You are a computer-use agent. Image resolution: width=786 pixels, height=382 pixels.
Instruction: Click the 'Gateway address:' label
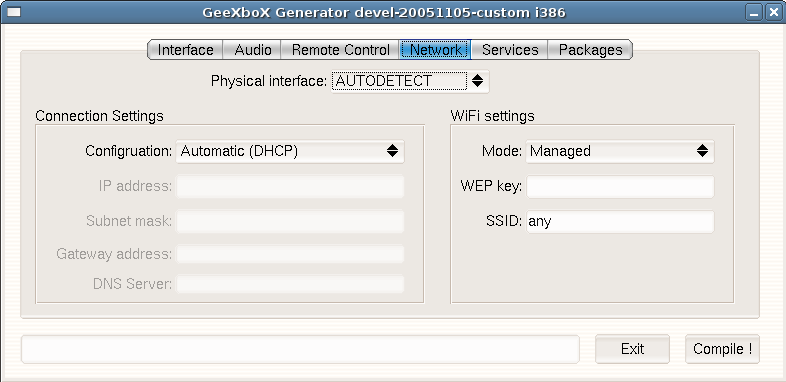114,254
